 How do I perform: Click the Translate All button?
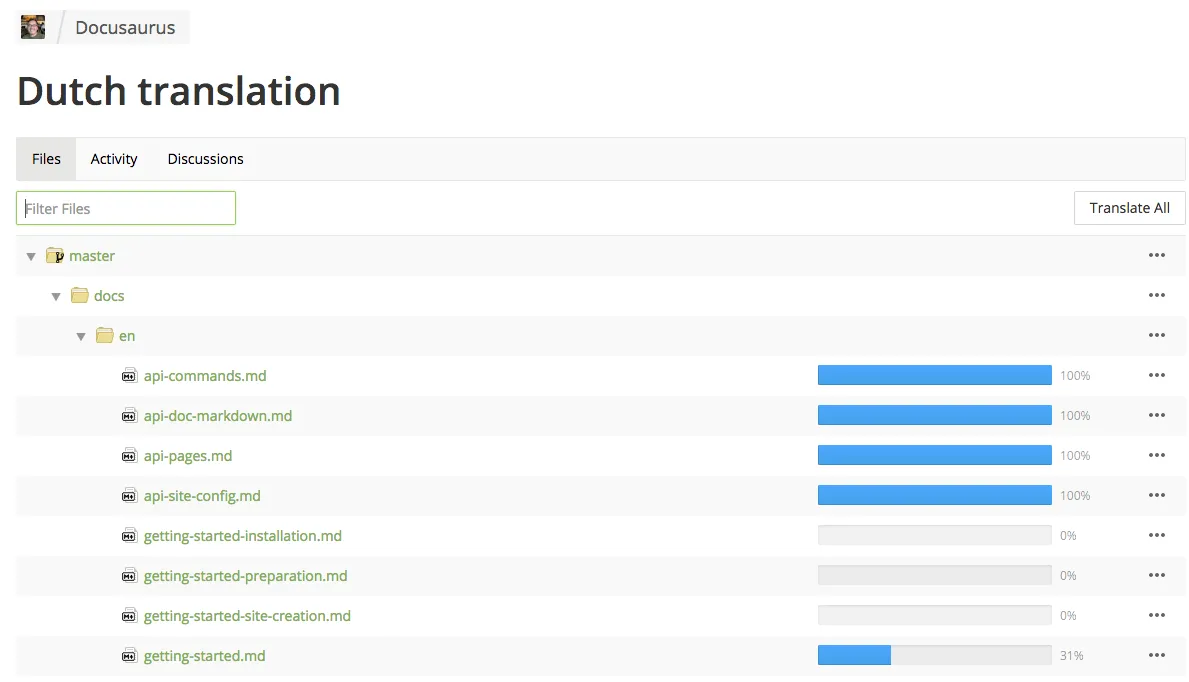click(x=1129, y=208)
